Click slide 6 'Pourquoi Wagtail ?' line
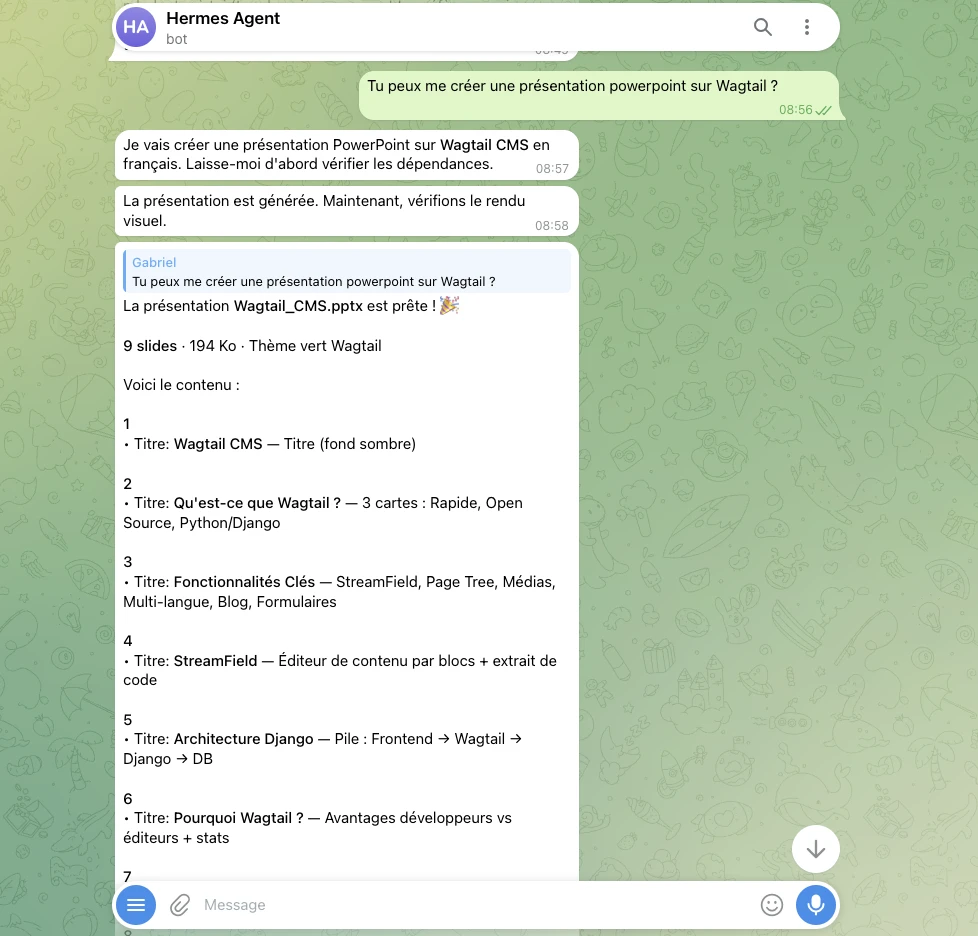Screen dimensions: 978x936 point(317,827)
